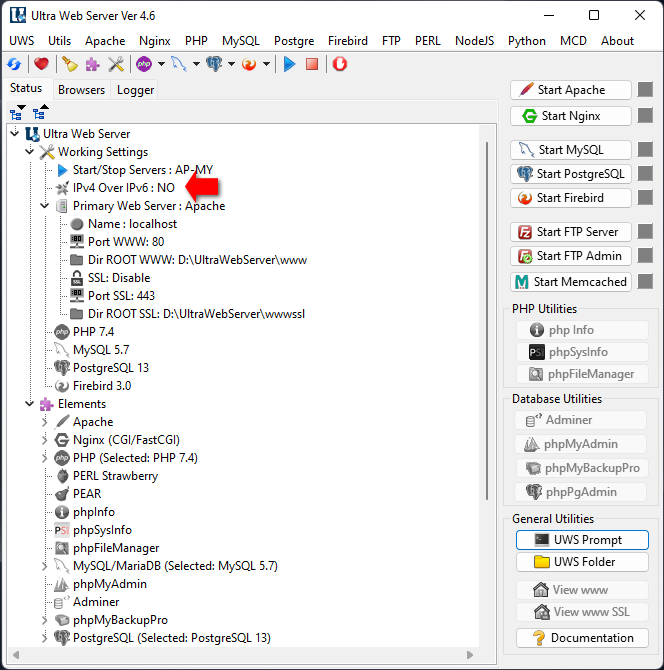Collapse the Ultra Web Server root node
The image size is (664, 670).
15,133
